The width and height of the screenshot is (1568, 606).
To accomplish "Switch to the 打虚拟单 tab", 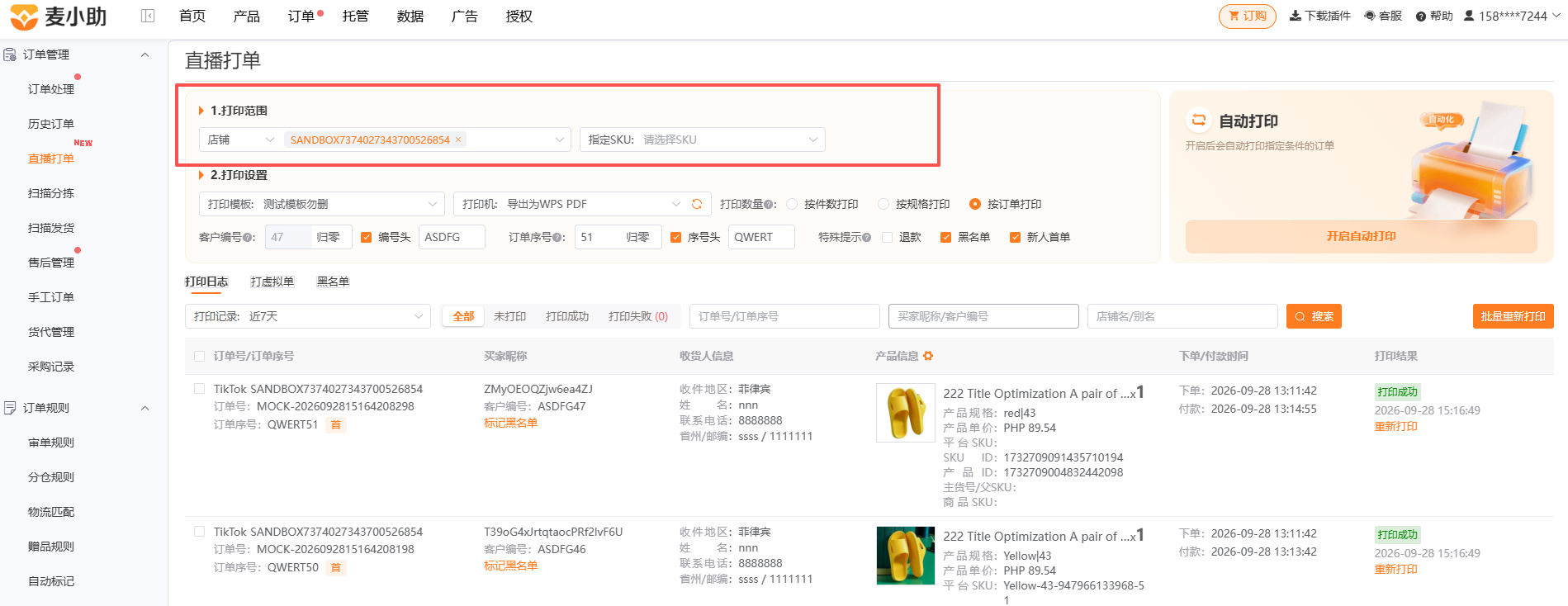I will (x=272, y=282).
